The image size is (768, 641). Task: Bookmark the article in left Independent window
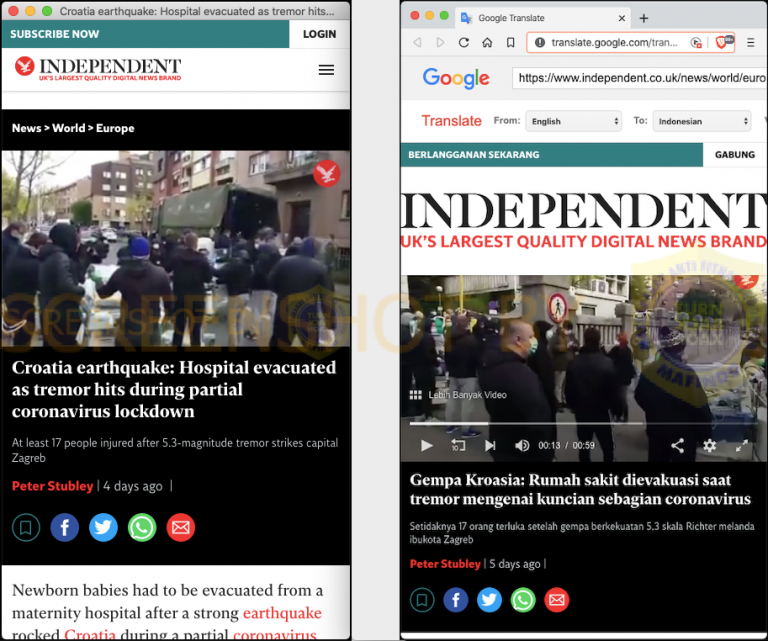[26, 527]
